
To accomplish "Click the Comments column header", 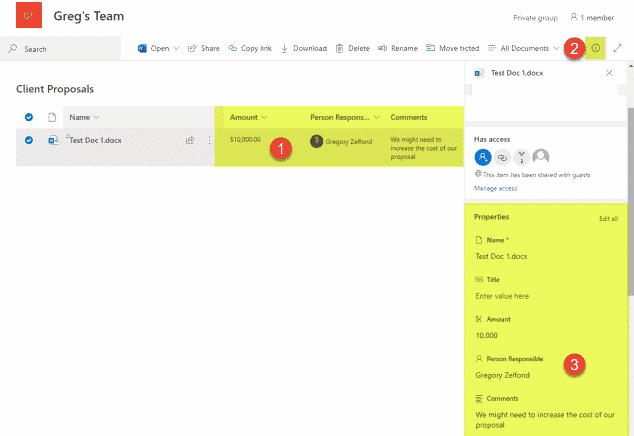I will (409, 117).
